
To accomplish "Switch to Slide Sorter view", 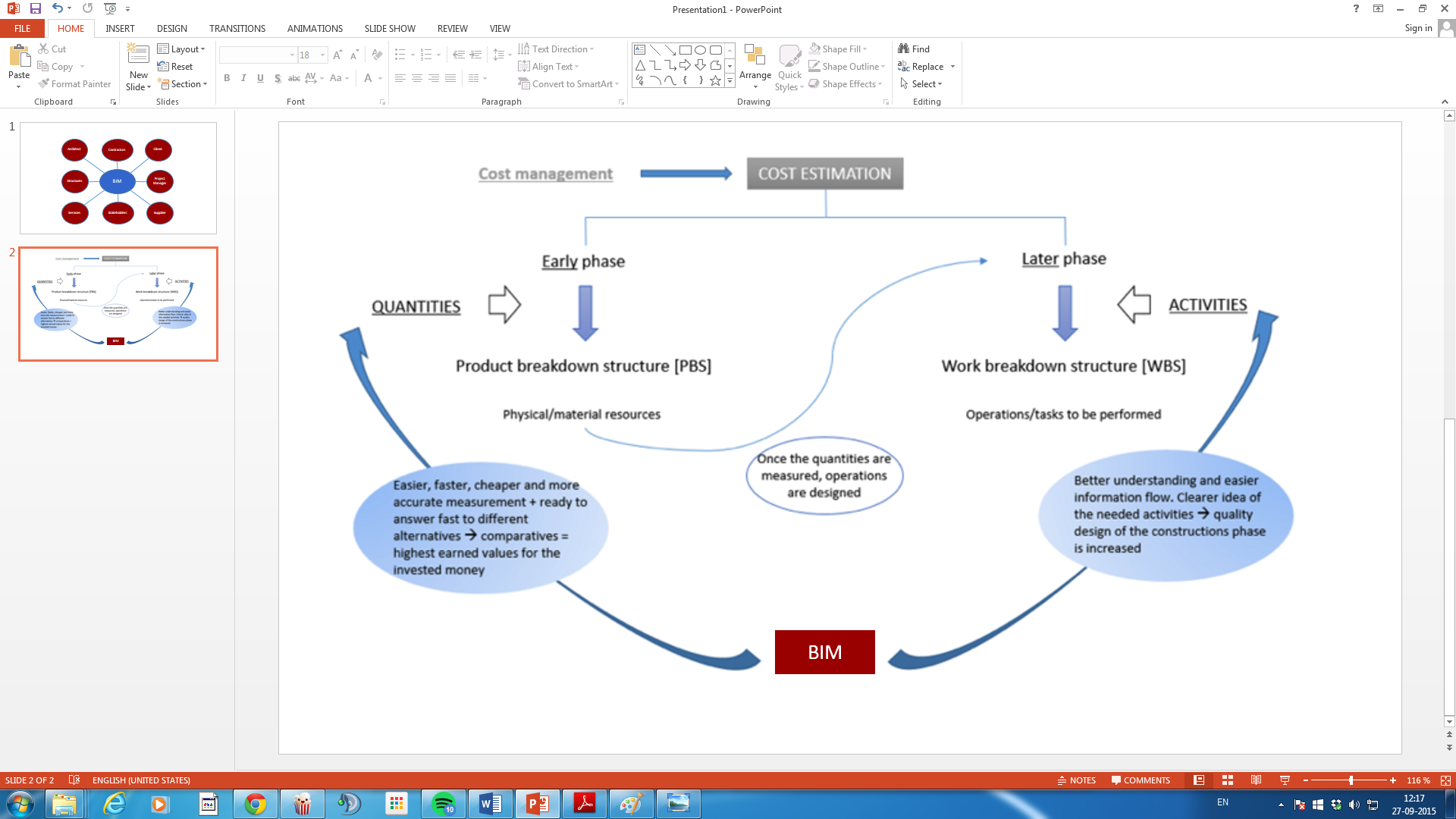I will [1228, 780].
